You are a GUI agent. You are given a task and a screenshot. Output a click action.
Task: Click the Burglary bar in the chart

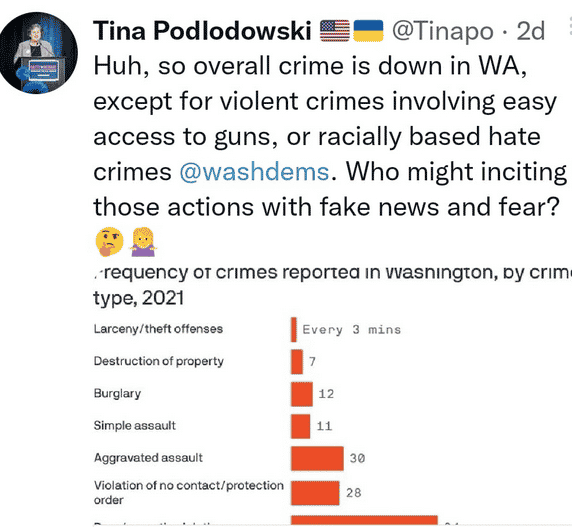tap(302, 394)
